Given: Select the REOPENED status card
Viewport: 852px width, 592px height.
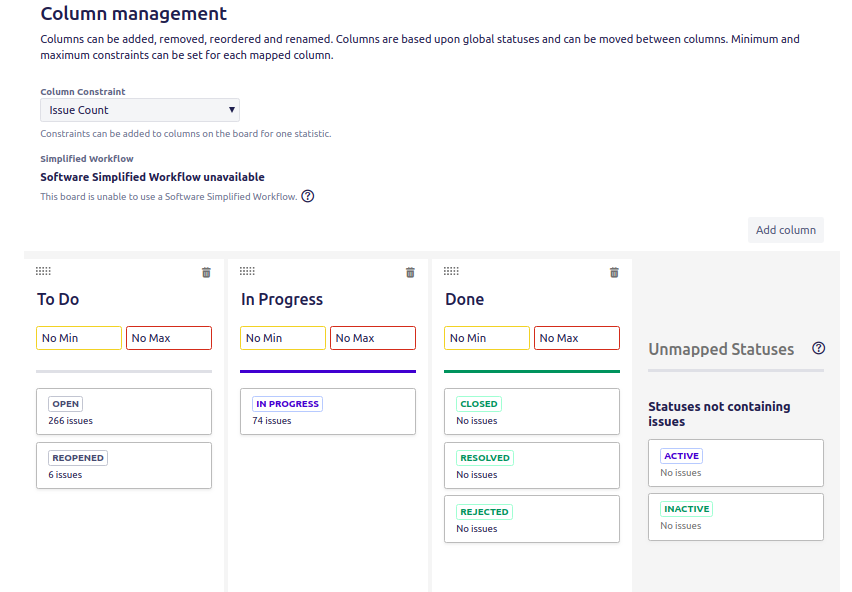Looking at the screenshot, I should pyautogui.click(x=124, y=465).
